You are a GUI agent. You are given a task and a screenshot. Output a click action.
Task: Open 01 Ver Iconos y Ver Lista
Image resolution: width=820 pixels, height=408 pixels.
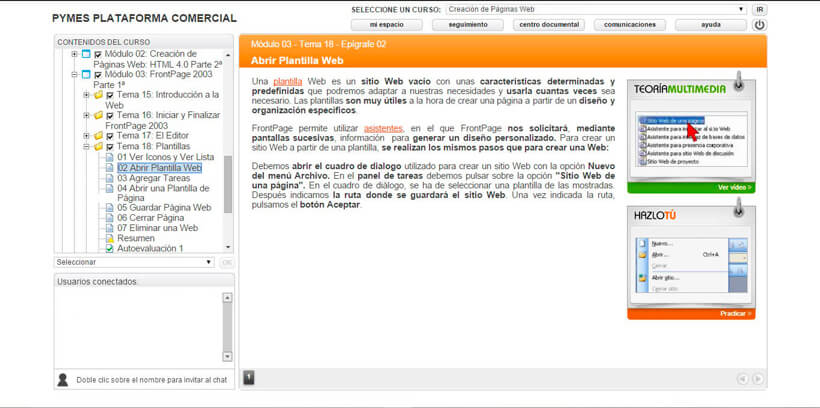click(x=165, y=157)
